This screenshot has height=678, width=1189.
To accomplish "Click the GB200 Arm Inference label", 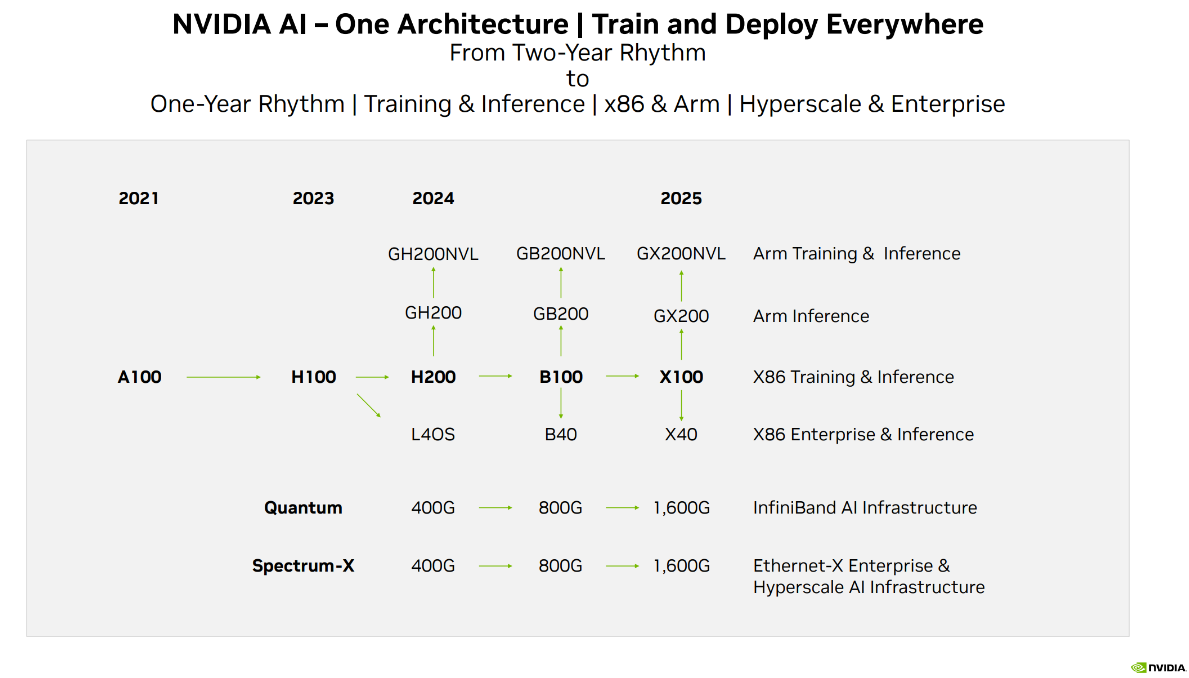I will click(560, 314).
